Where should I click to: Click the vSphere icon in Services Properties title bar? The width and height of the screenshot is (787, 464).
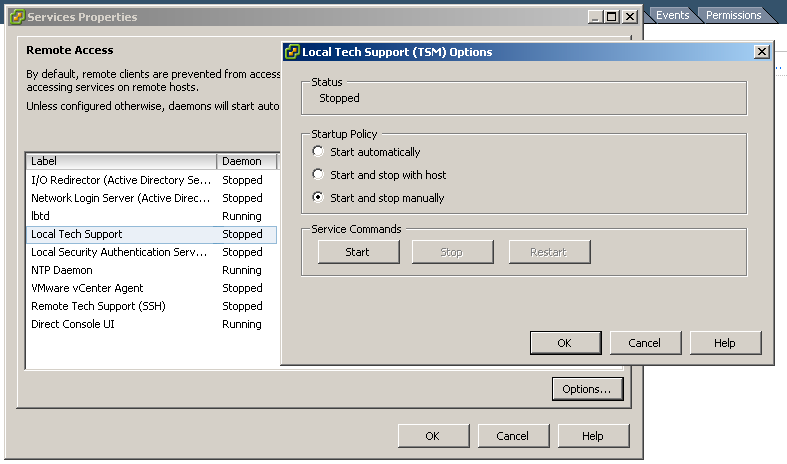(17, 17)
